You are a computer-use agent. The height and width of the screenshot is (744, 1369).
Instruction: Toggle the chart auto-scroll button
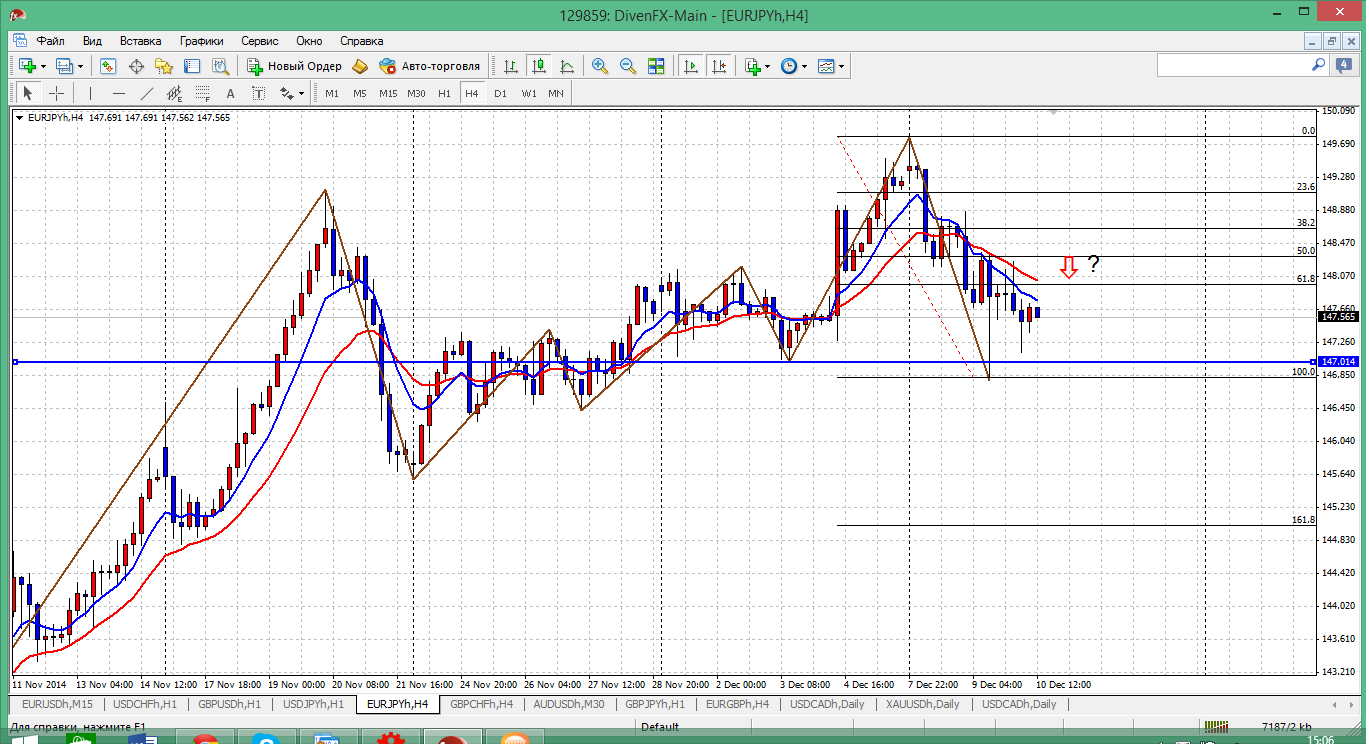tap(690, 66)
